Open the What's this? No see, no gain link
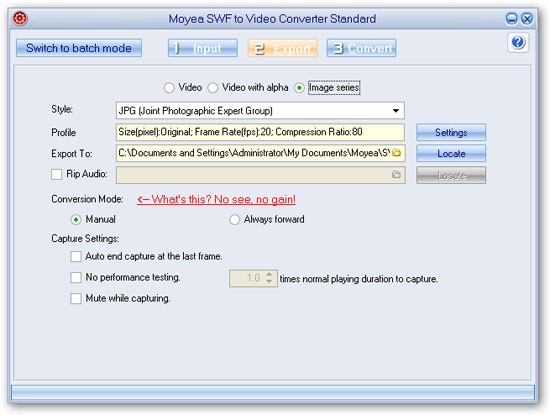 (x=216, y=199)
